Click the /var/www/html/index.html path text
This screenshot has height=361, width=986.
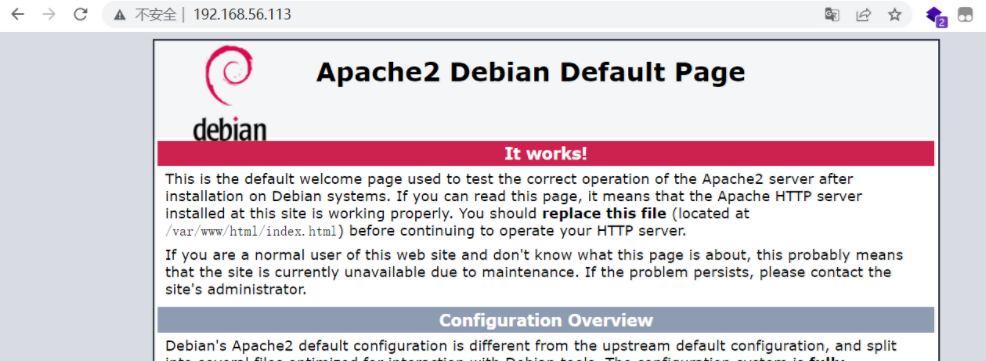[252, 231]
